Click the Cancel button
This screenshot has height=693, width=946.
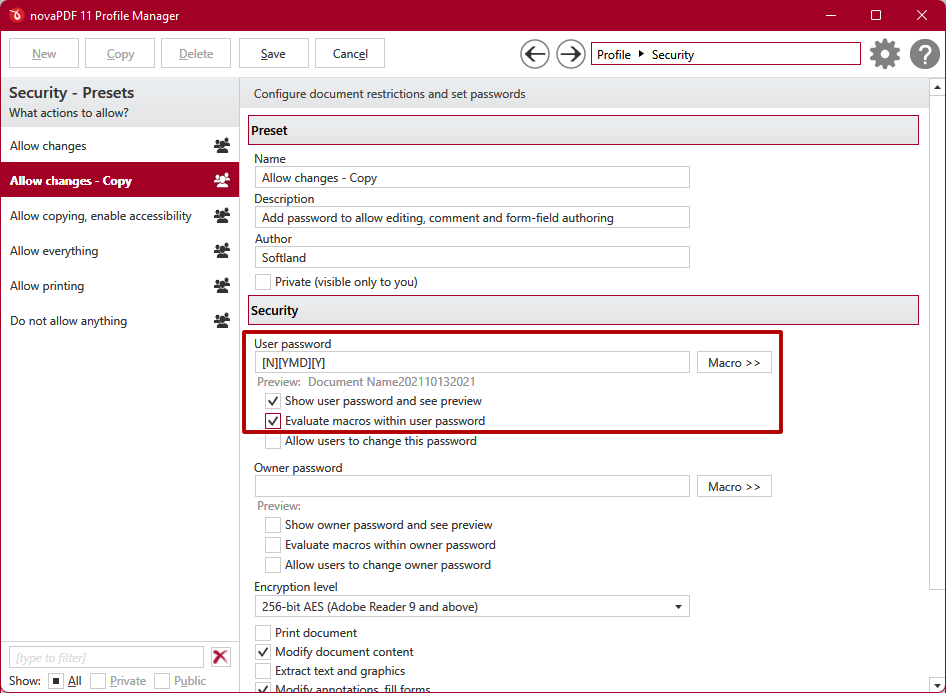(350, 54)
